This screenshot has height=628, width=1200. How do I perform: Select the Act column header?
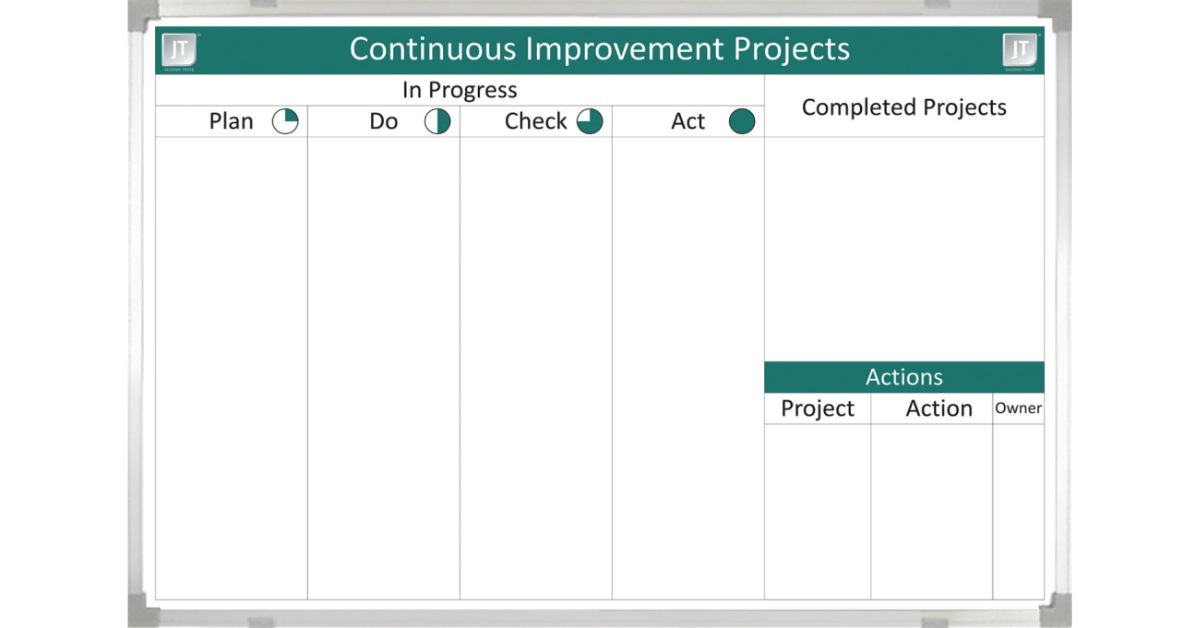(x=688, y=122)
